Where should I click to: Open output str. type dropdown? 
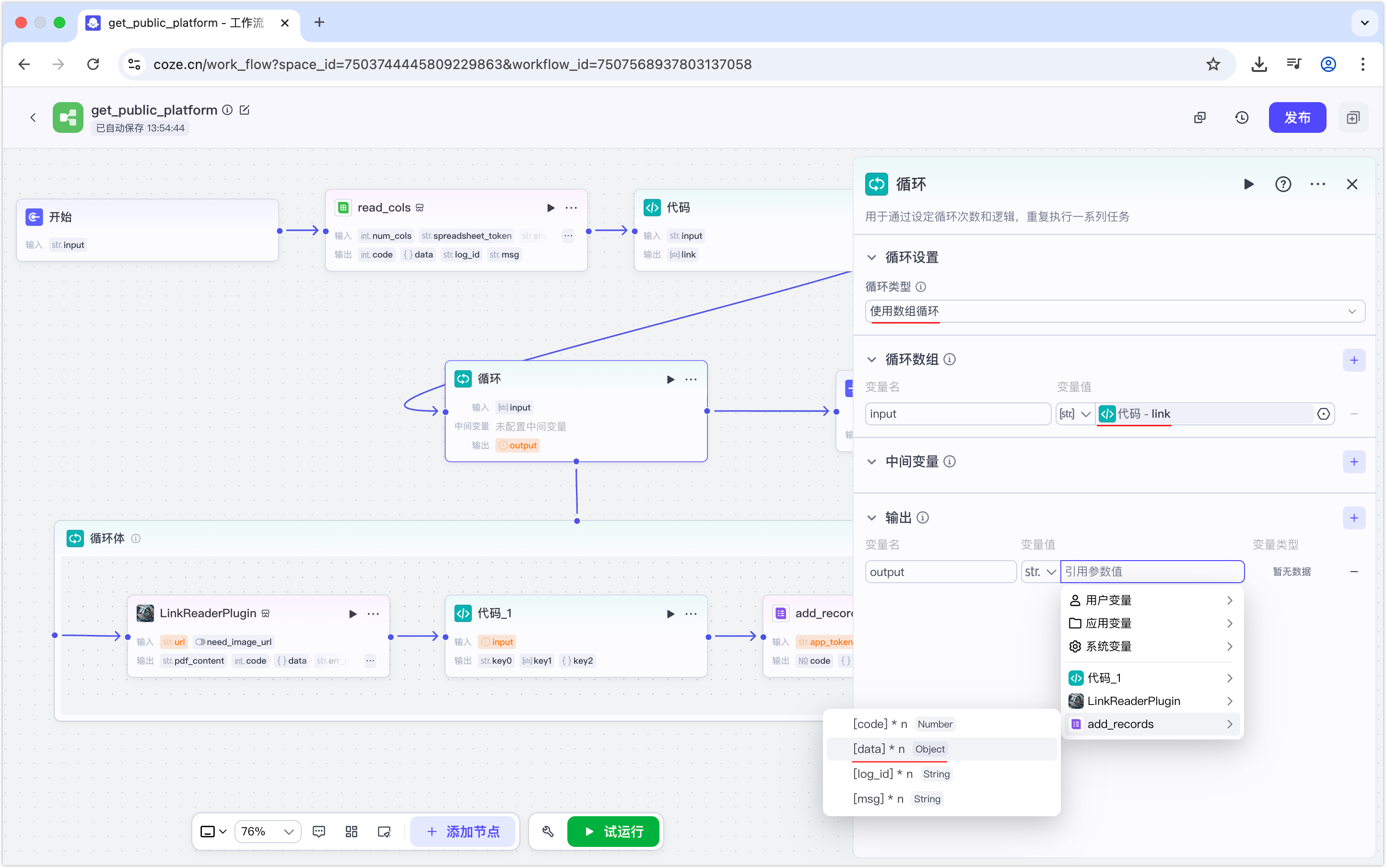tap(1040, 572)
